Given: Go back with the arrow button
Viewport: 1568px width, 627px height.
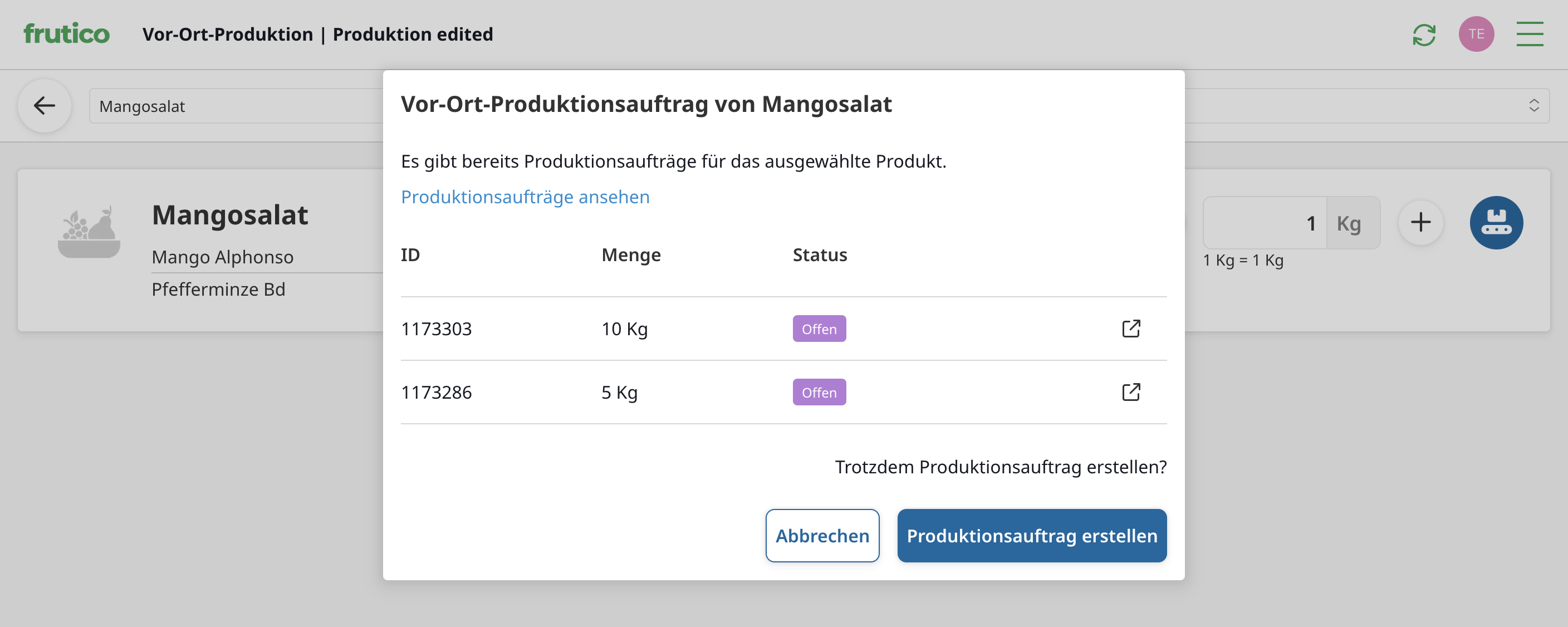Looking at the screenshot, I should (x=45, y=106).
